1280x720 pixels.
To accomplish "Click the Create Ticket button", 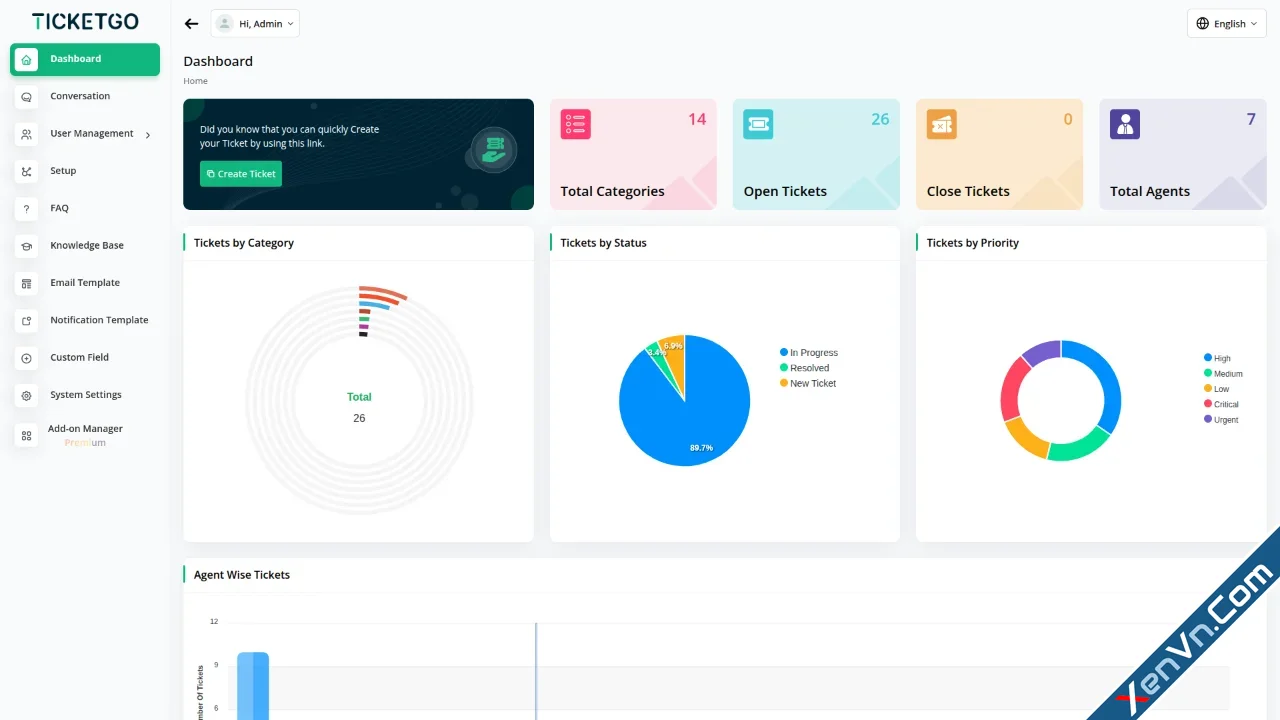I will tap(241, 174).
